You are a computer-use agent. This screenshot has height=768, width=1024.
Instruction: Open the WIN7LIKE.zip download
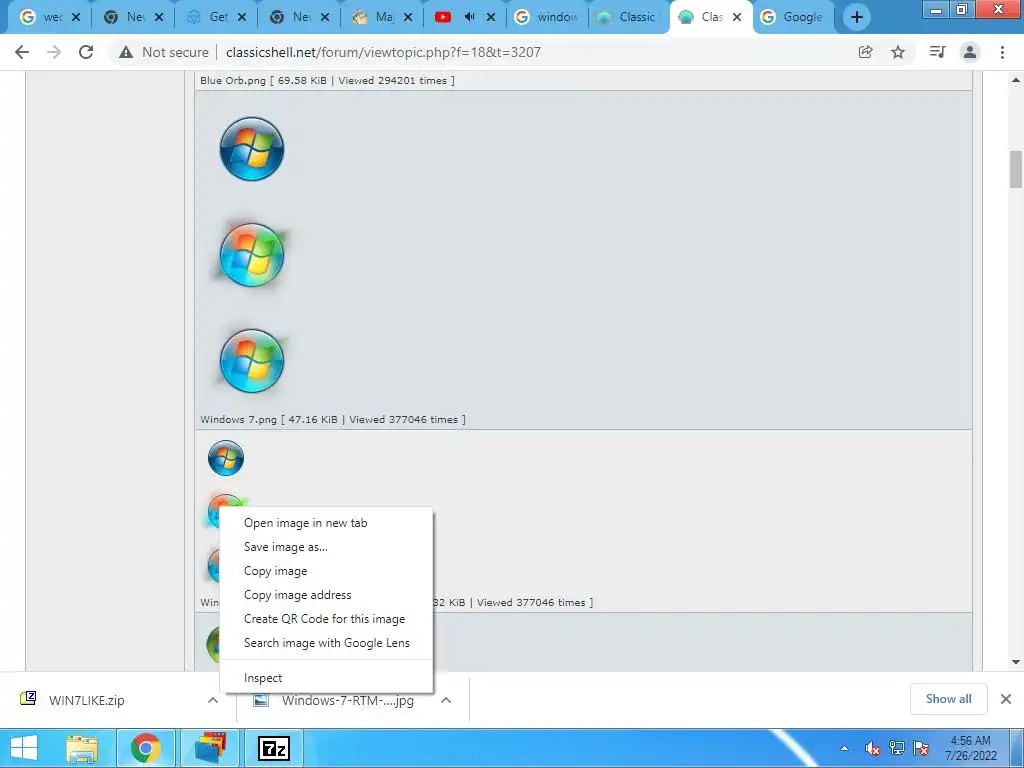point(86,700)
